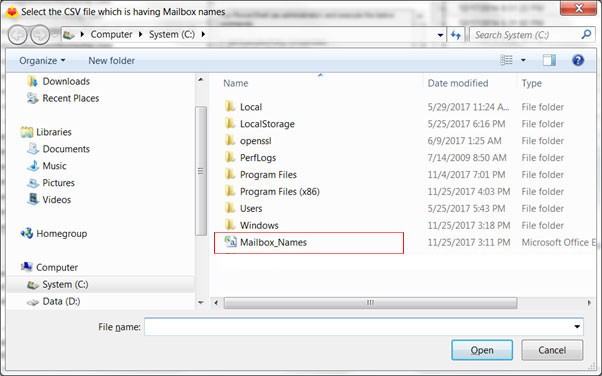Show the preview pane icon

[549, 60]
